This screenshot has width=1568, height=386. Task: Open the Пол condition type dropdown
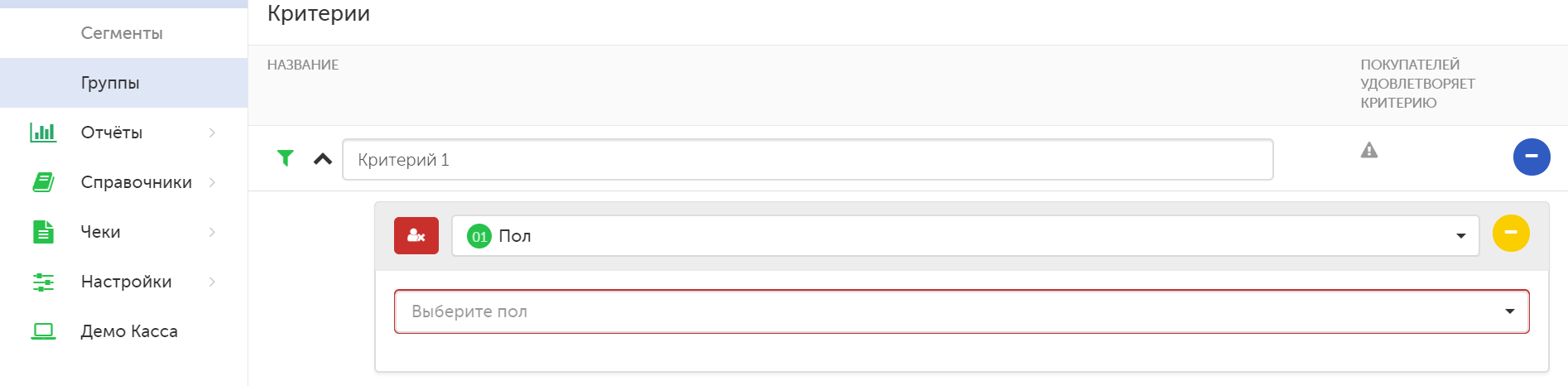965,236
